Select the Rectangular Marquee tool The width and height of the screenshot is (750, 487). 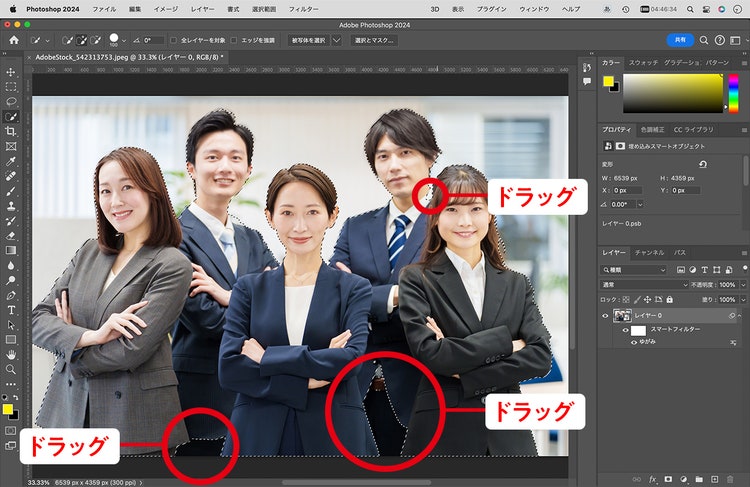(x=11, y=87)
